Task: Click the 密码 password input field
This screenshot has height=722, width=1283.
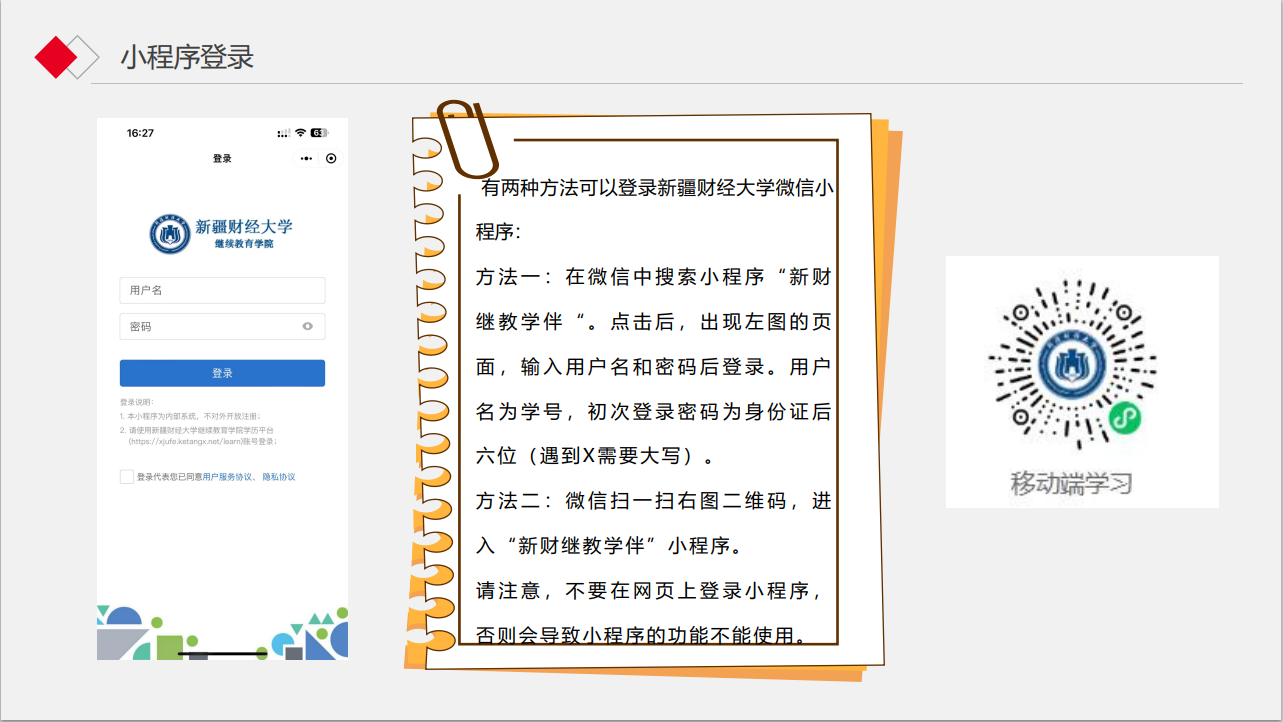Action: (x=222, y=326)
